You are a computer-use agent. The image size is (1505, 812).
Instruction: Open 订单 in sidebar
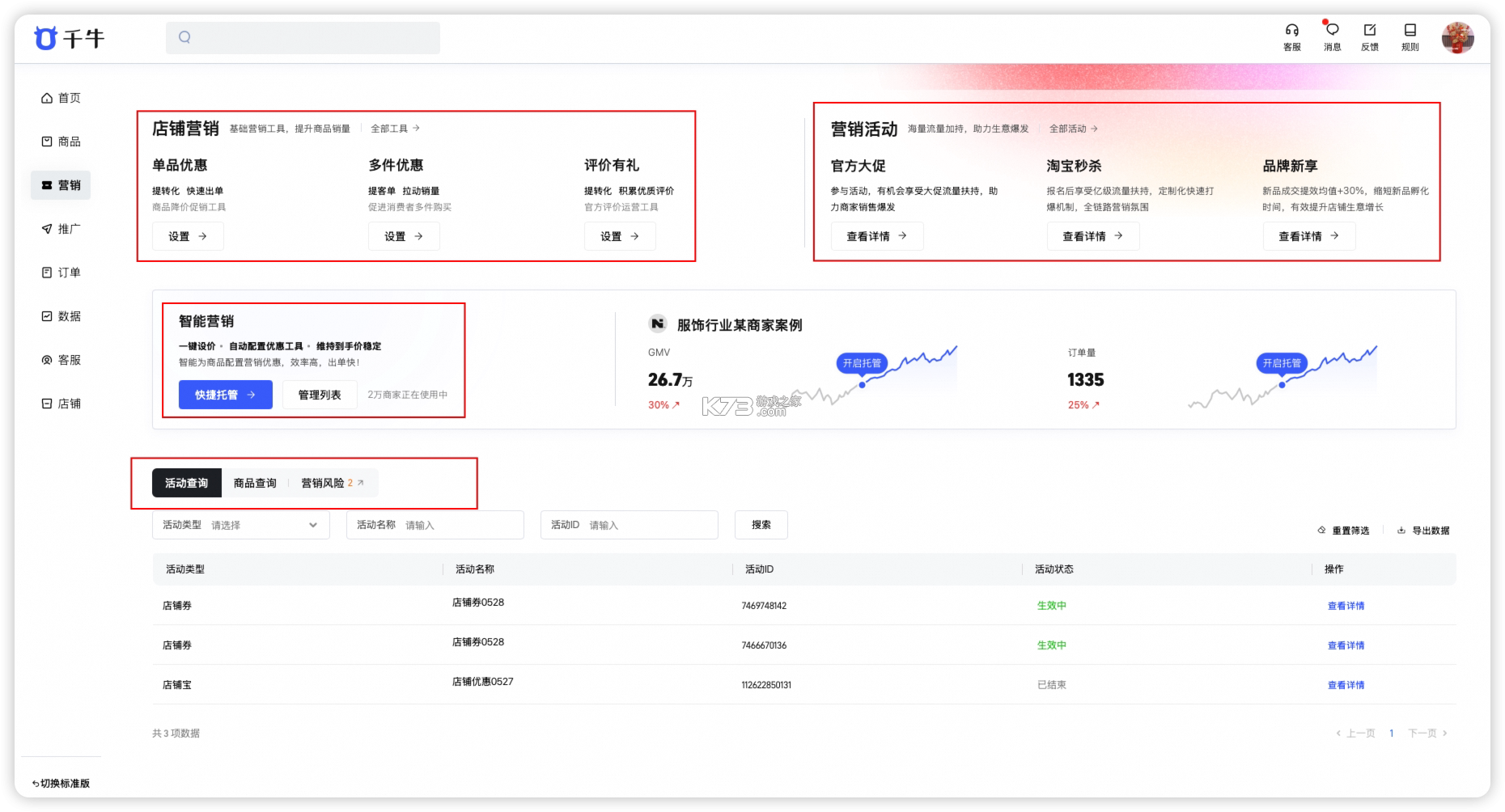coord(61,273)
